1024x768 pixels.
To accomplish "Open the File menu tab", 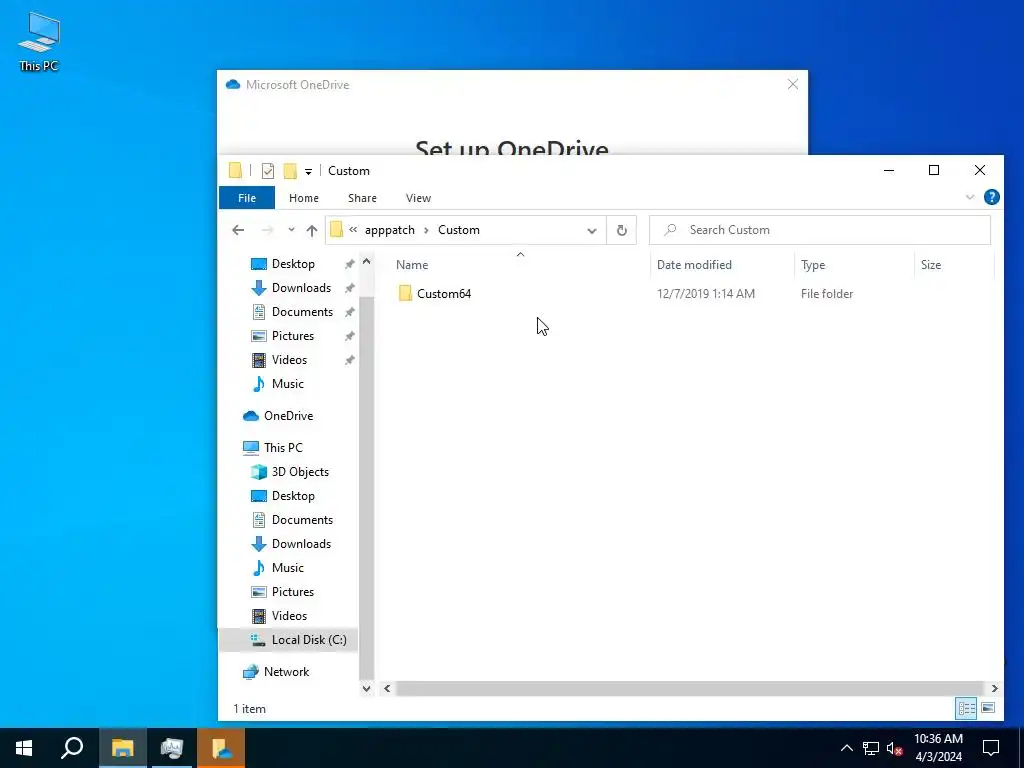I will tap(247, 198).
